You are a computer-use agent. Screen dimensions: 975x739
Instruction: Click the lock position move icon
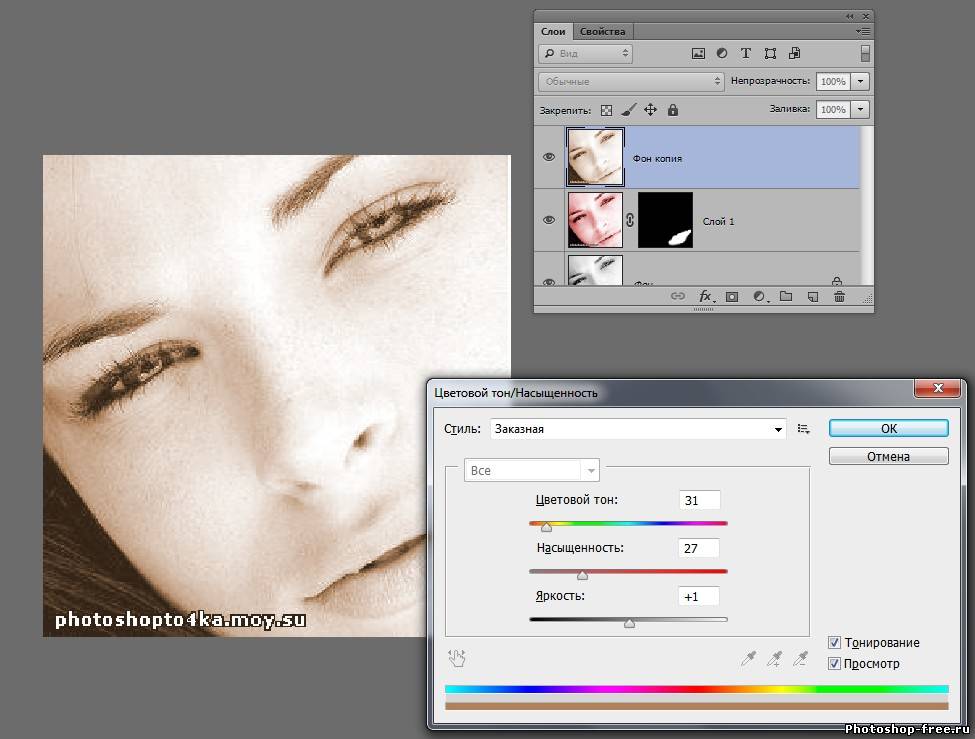650,110
